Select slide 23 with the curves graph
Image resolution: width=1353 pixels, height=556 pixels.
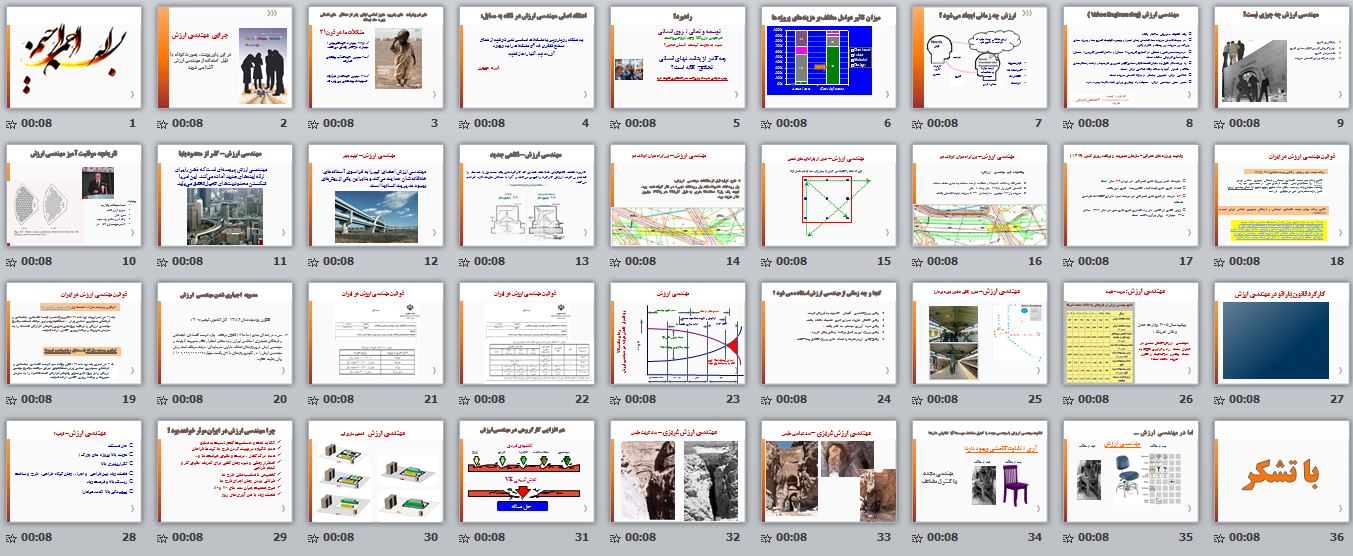pyautogui.click(x=677, y=334)
